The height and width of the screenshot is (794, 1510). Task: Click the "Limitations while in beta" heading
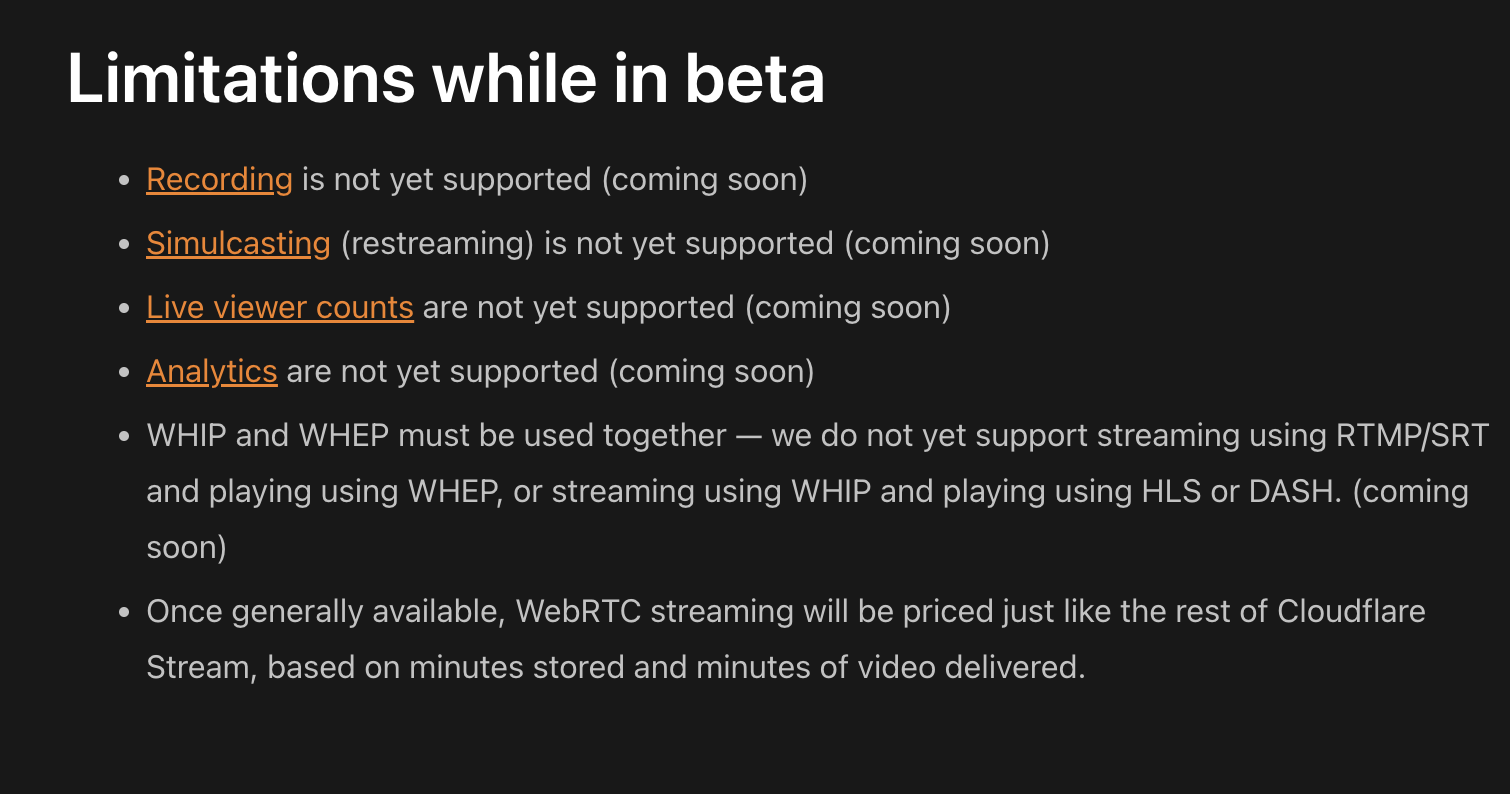pyautogui.click(x=446, y=78)
